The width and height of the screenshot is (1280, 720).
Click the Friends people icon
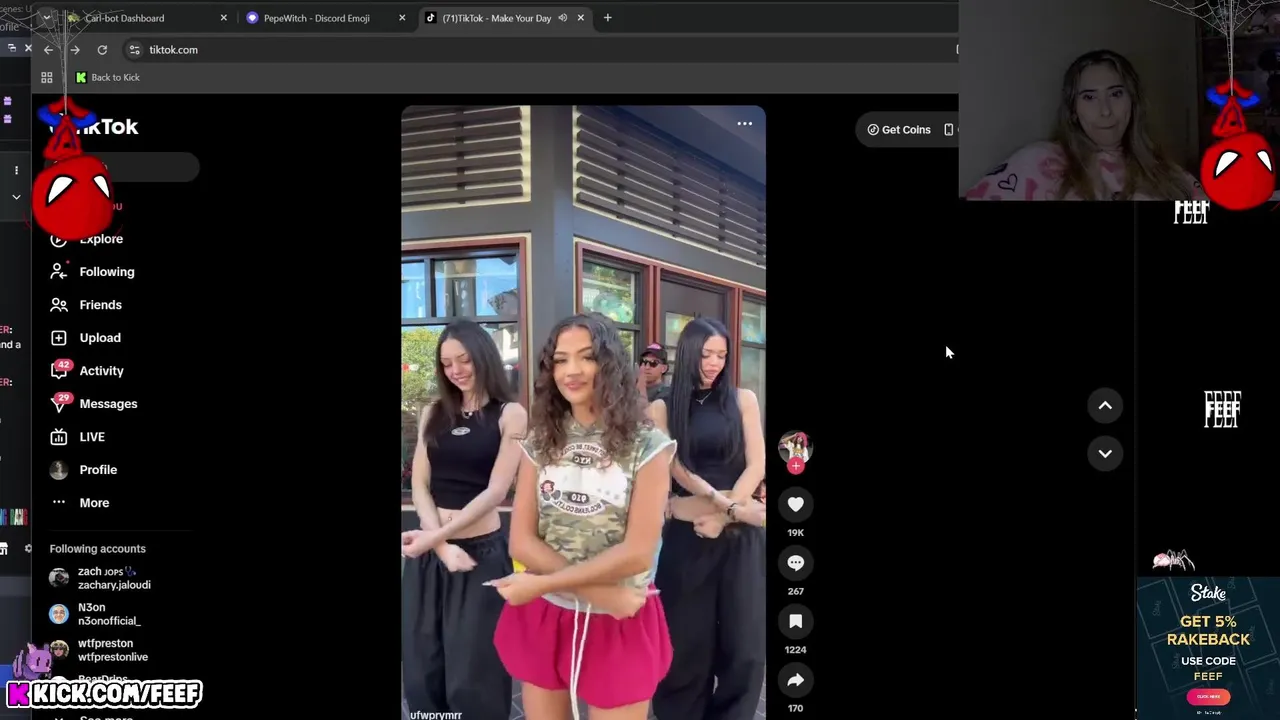(x=59, y=305)
